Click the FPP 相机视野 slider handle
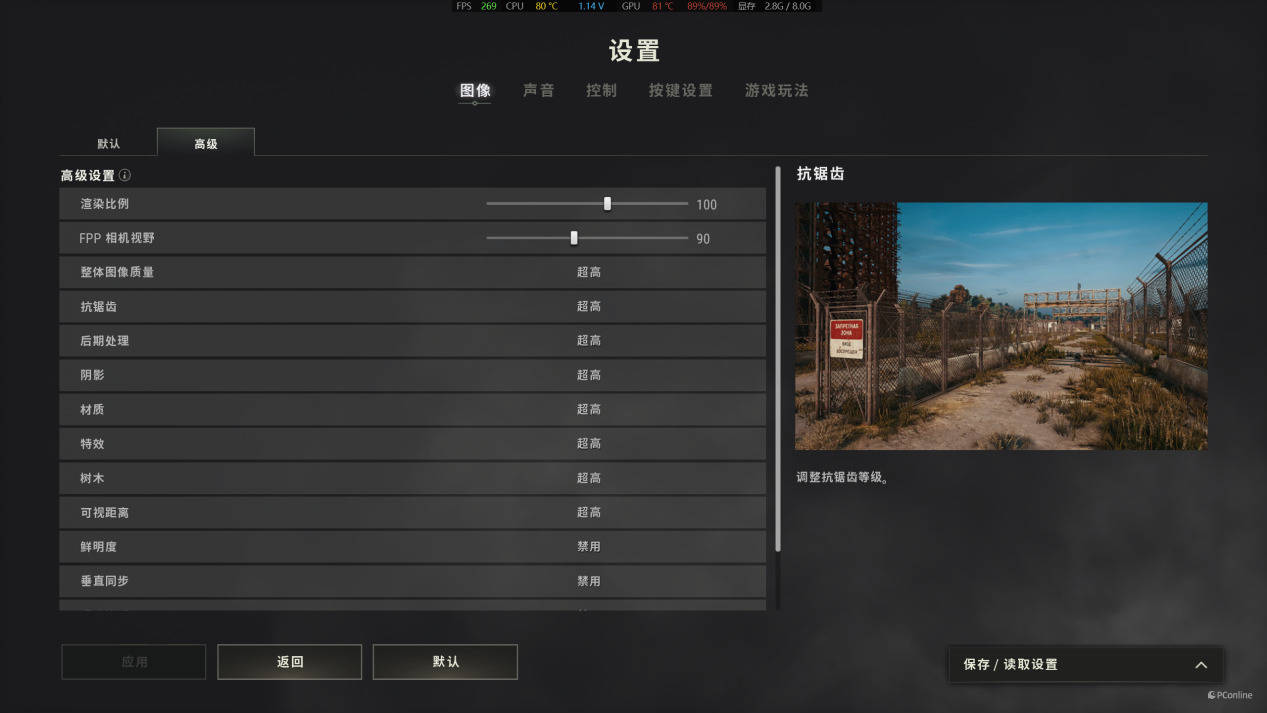The height and width of the screenshot is (713, 1267). (x=574, y=238)
